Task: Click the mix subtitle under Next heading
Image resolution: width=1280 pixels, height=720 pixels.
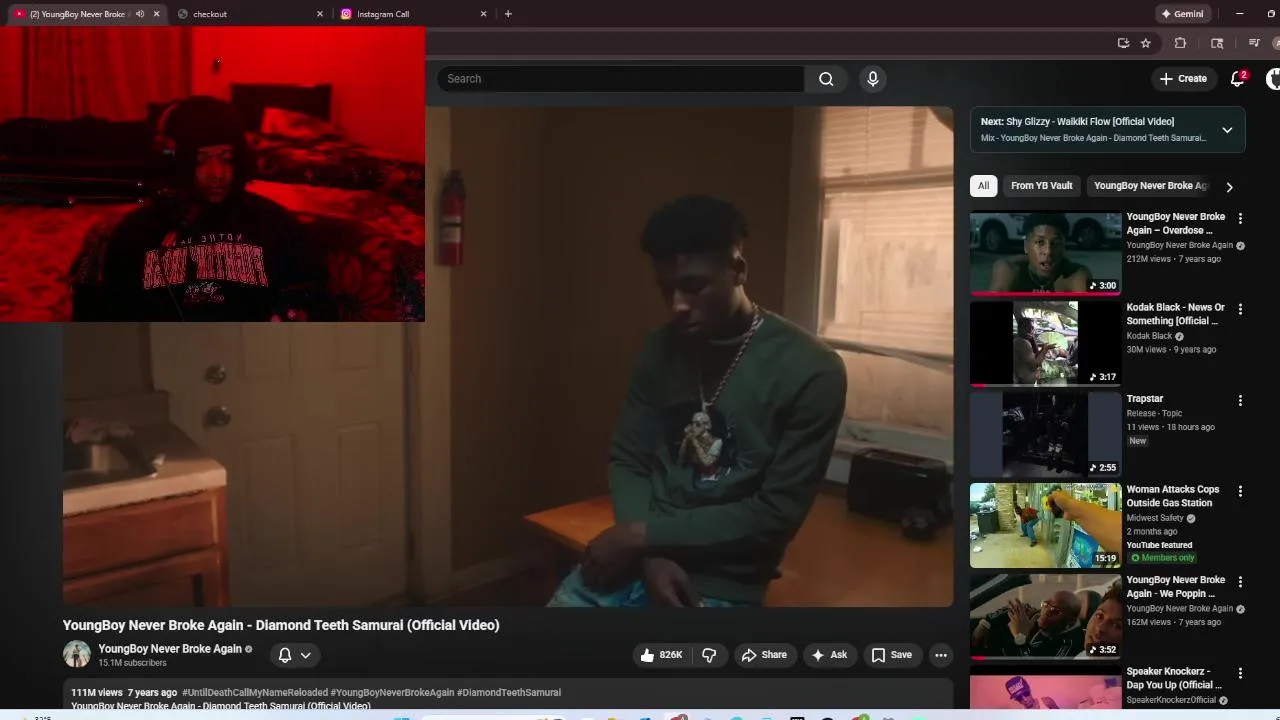Action: (1093, 138)
